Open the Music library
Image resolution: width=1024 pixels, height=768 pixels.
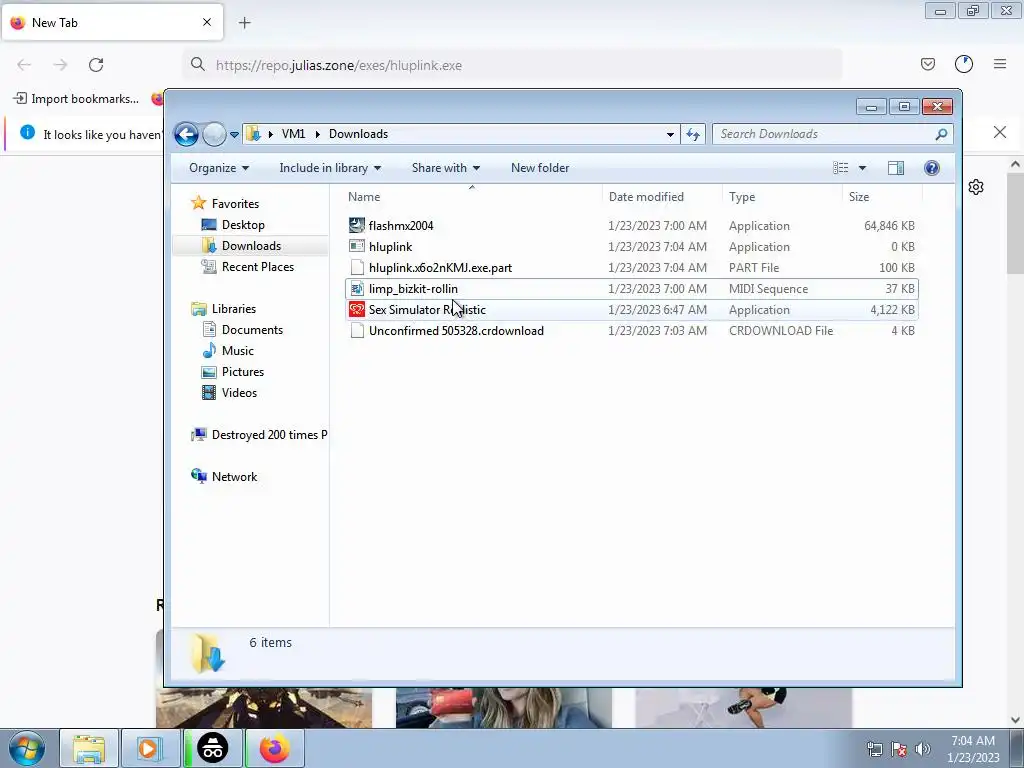pos(237,351)
